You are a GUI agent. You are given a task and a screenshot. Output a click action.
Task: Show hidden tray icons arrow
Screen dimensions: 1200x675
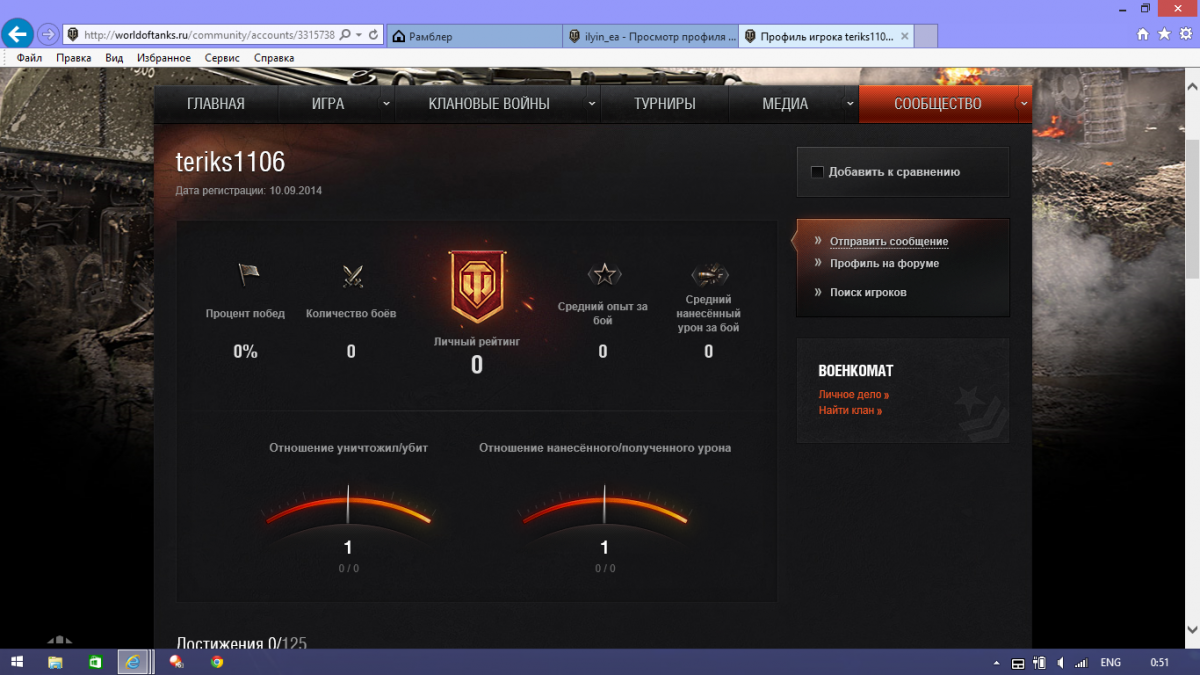[996, 662]
